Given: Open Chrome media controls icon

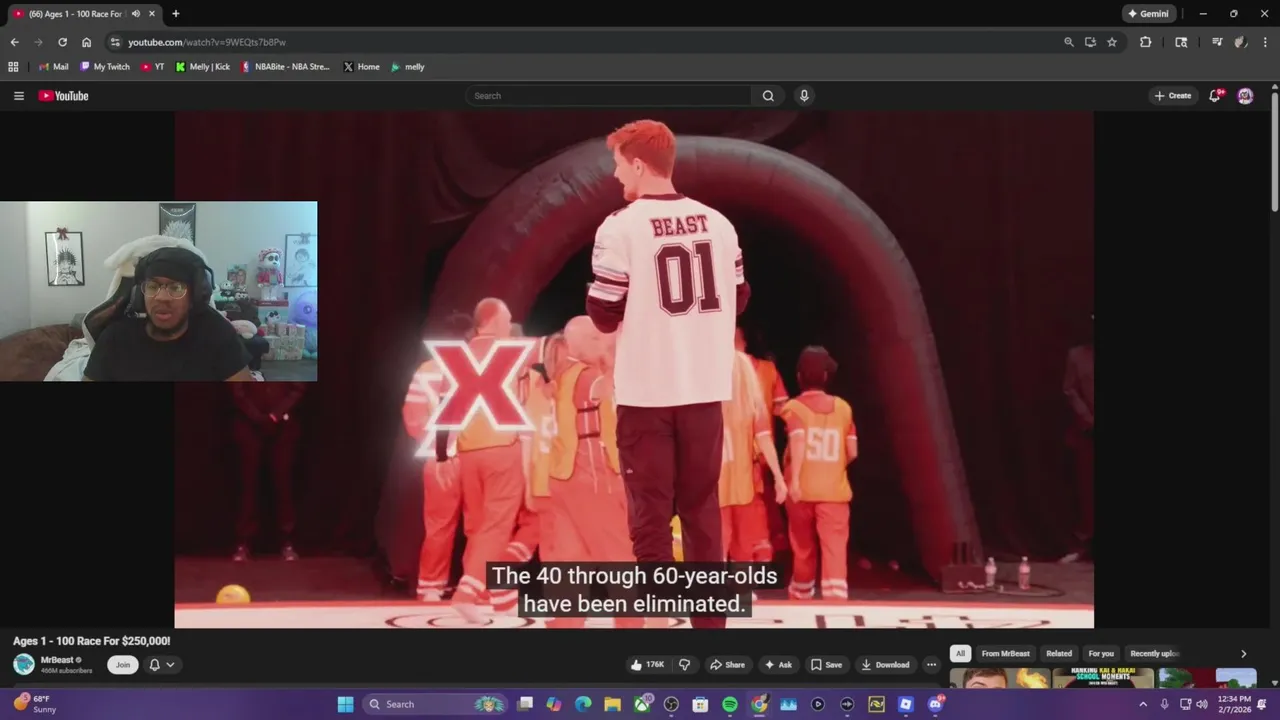Looking at the screenshot, I should pyautogui.click(x=1217, y=42).
